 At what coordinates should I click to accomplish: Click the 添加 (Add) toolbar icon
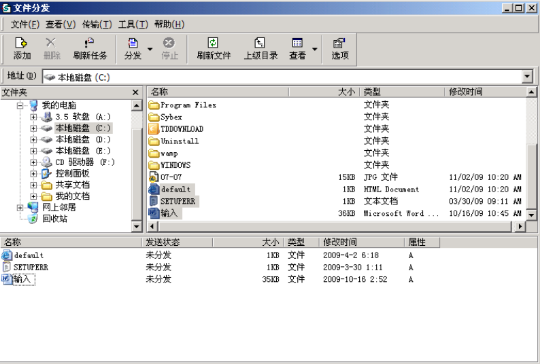[22, 43]
